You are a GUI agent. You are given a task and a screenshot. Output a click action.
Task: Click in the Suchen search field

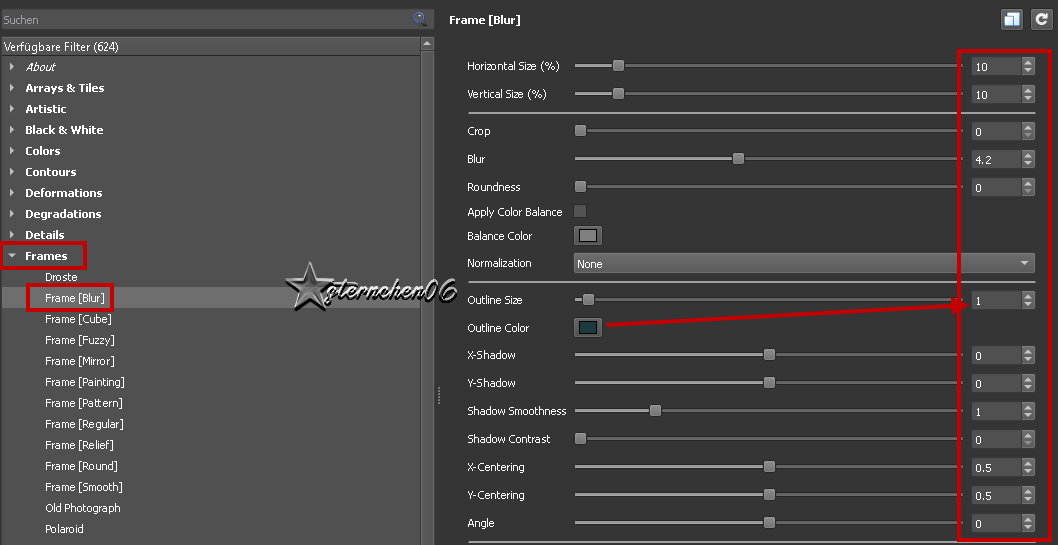tap(200, 19)
